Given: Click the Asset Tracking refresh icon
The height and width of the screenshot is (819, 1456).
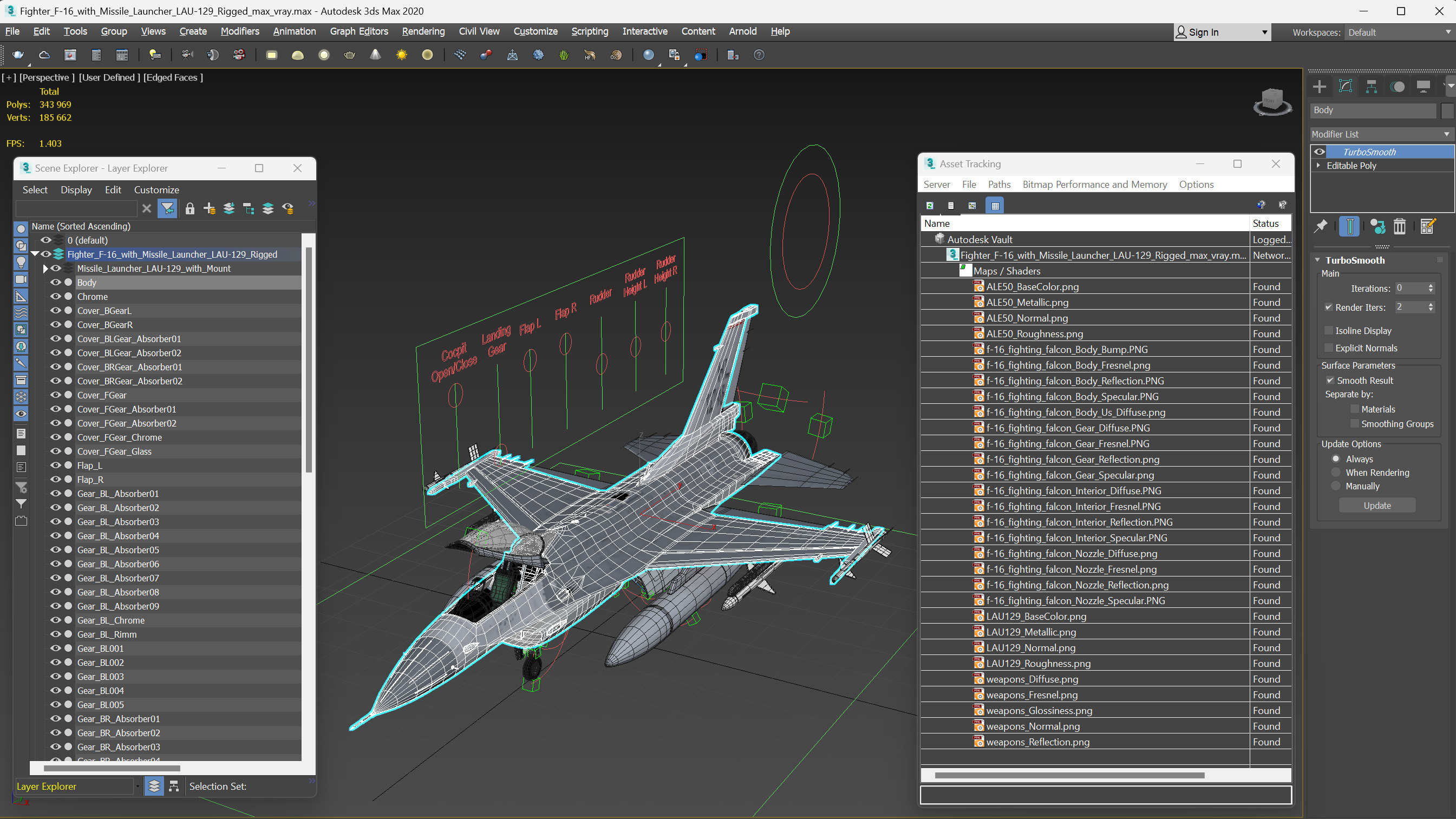Looking at the screenshot, I should coord(930,206).
